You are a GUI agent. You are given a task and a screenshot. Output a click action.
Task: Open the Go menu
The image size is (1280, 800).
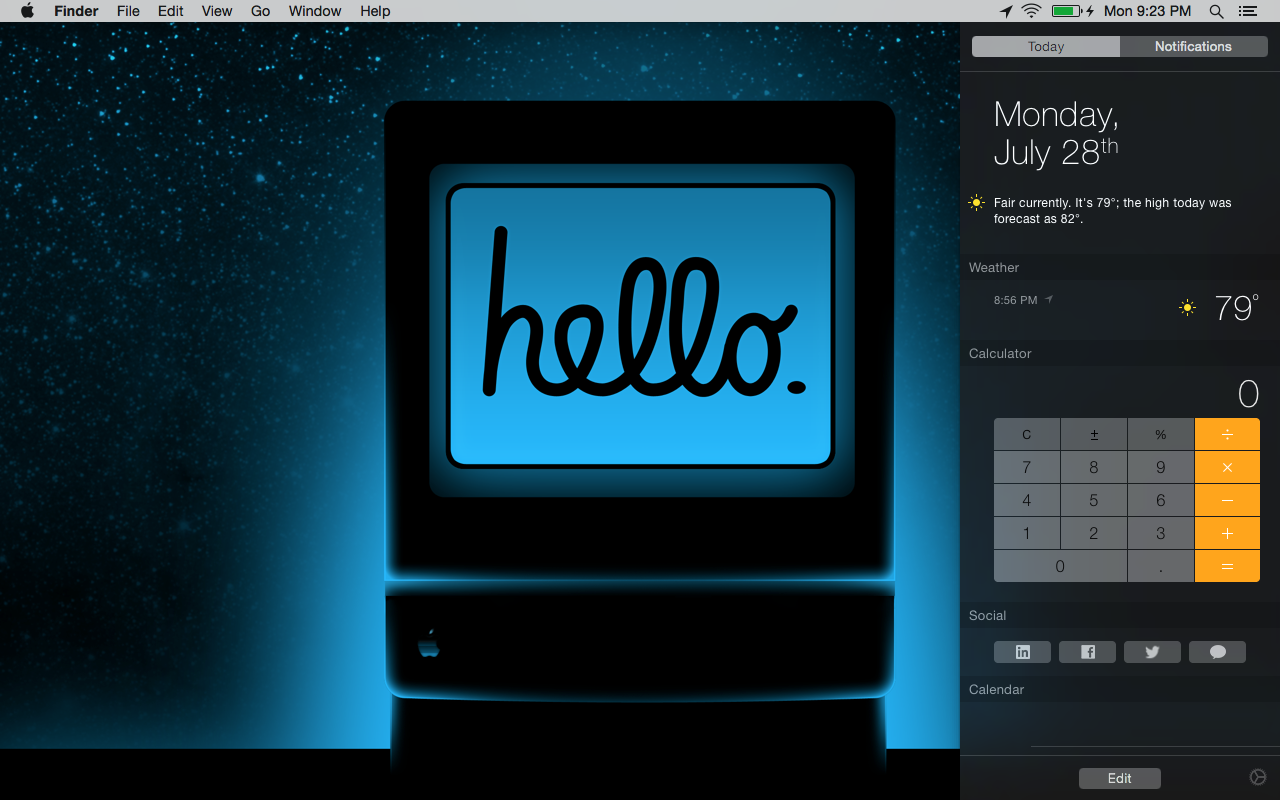[261, 11]
